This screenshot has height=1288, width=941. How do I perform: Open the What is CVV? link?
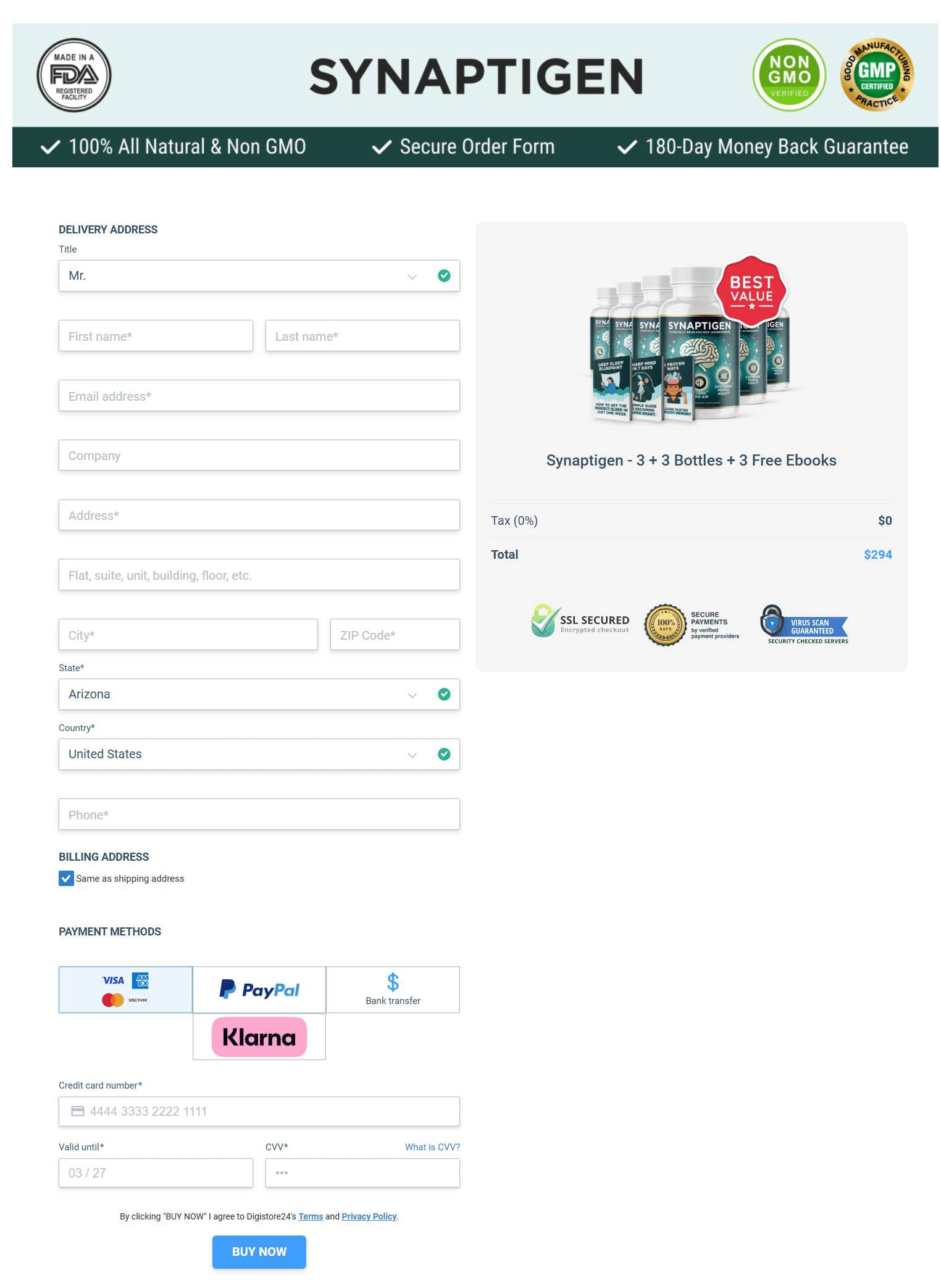point(432,1147)
